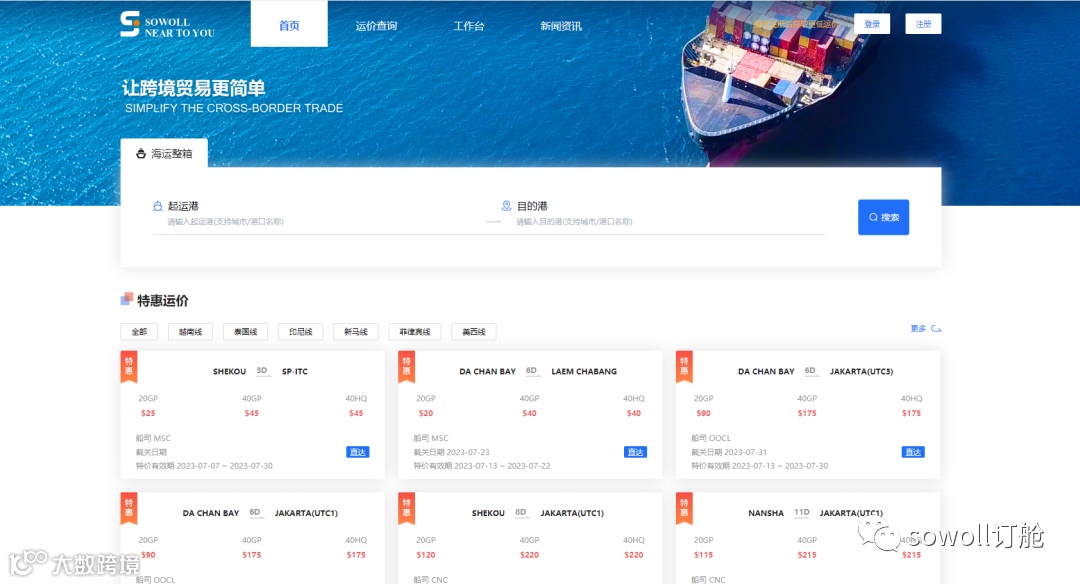1080x584 pixels.
Task: Click the ship icon in 海运整箱 tab
Action: 141,154
